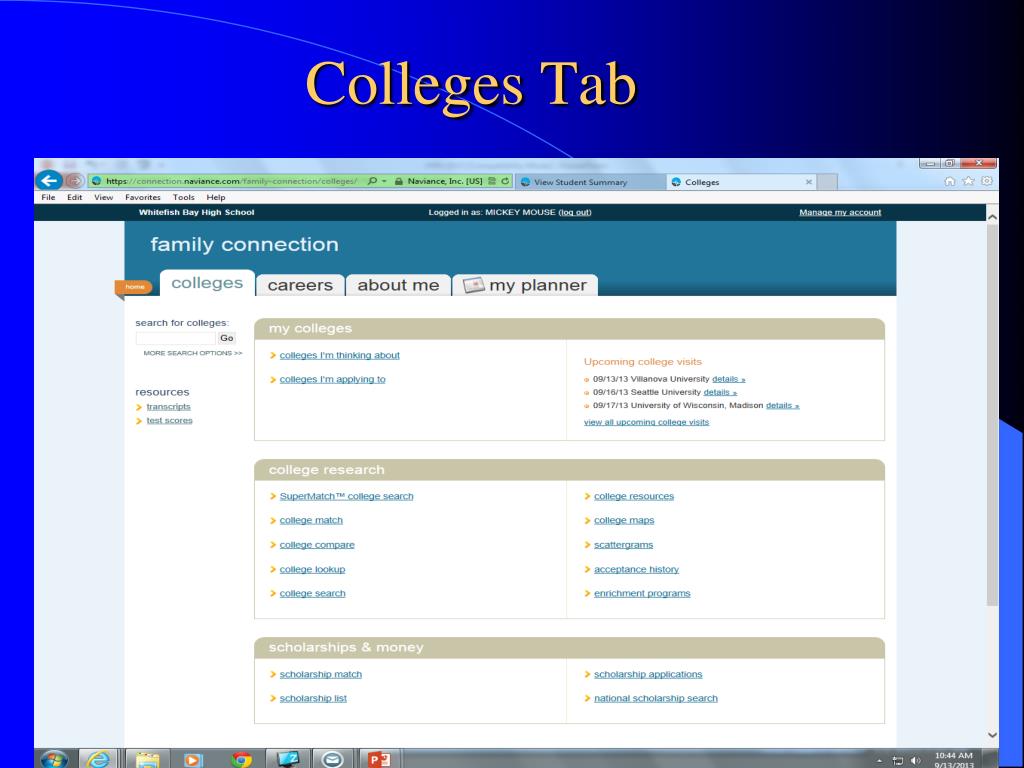
Task: Close the Colleges browser tab
Action: (808, 182)
